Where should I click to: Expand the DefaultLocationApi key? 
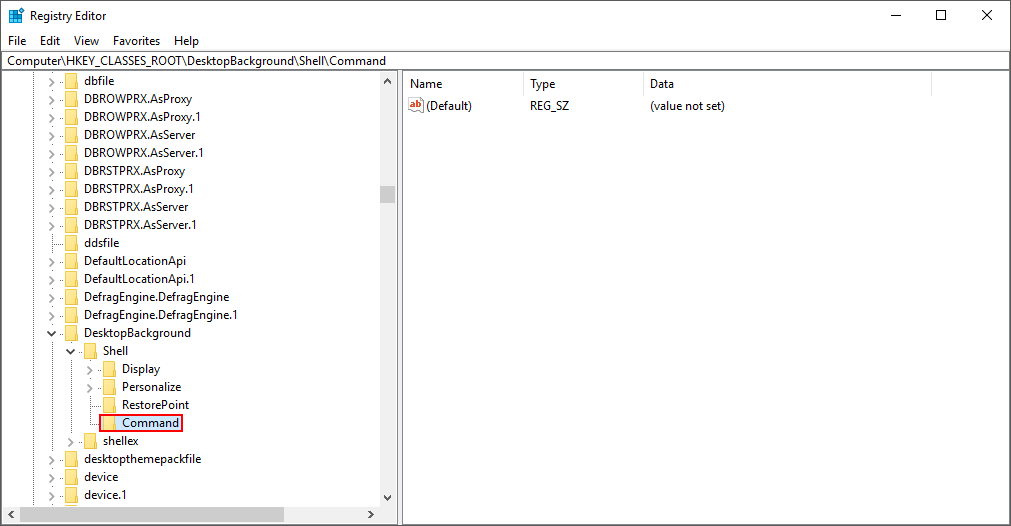[52, 262]
